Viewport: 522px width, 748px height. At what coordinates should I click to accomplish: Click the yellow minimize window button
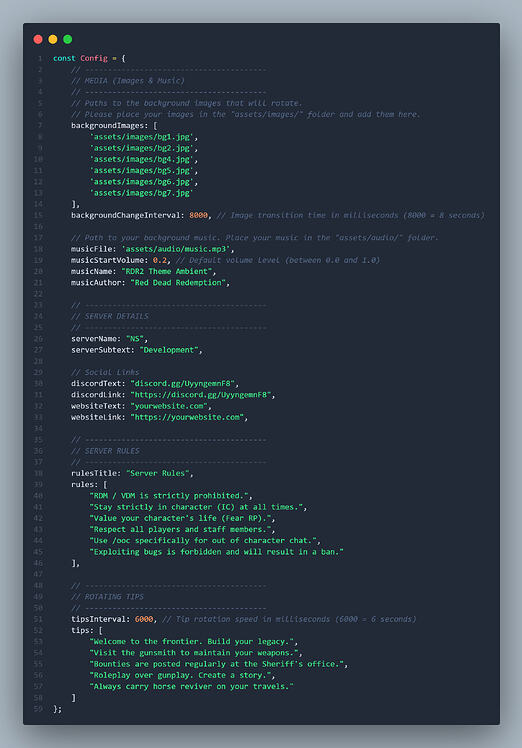click(x=53, y=39)
